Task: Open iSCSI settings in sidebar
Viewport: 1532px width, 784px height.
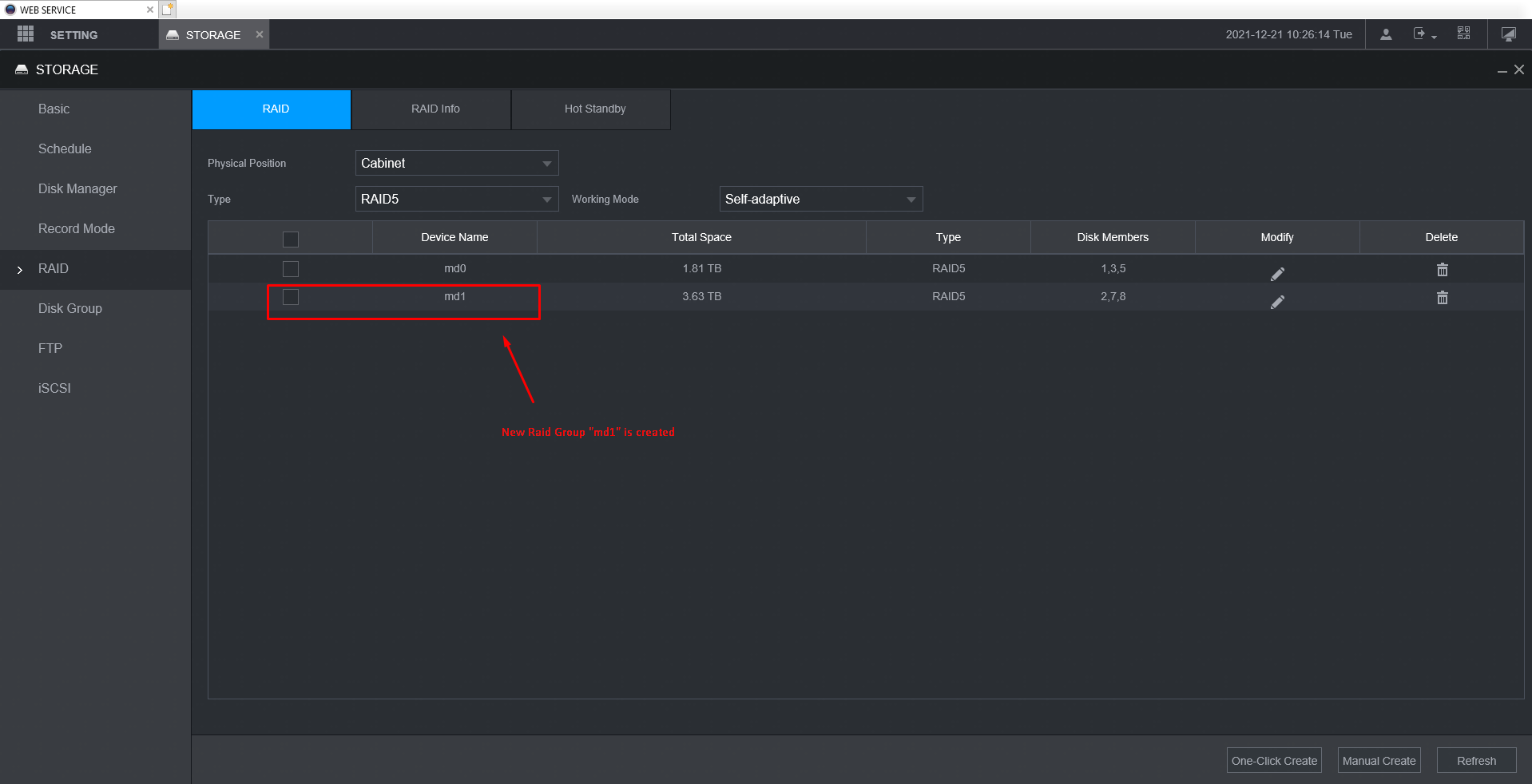Action: point(54,389)
